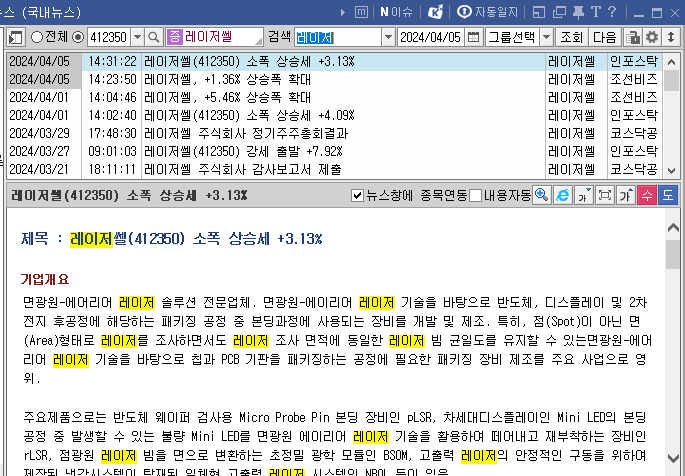Viewport: 685px width, 476px height.
Task: Click the print lock icon next to 다음
Action: coord(632,37)
